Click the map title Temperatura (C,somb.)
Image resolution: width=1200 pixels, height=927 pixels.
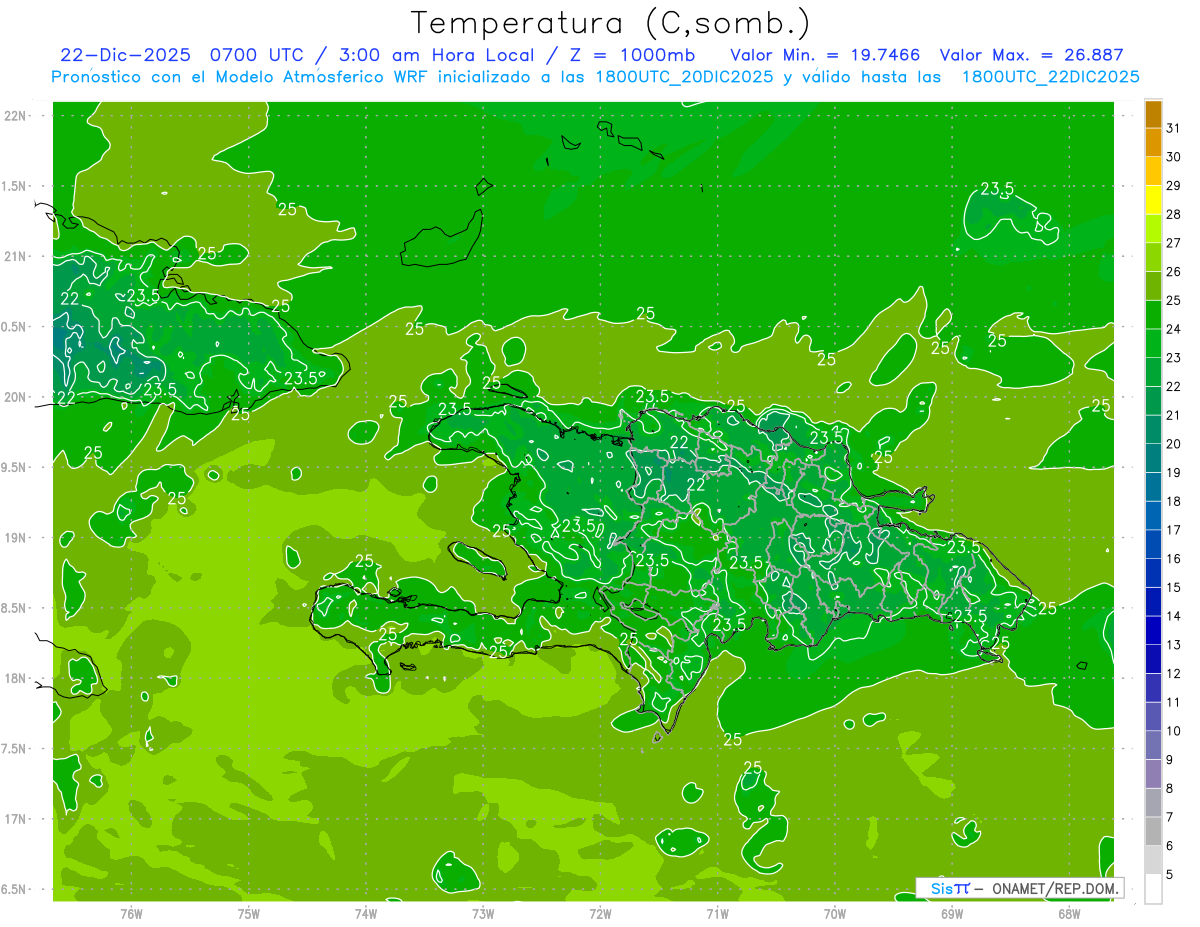point(611,22)
